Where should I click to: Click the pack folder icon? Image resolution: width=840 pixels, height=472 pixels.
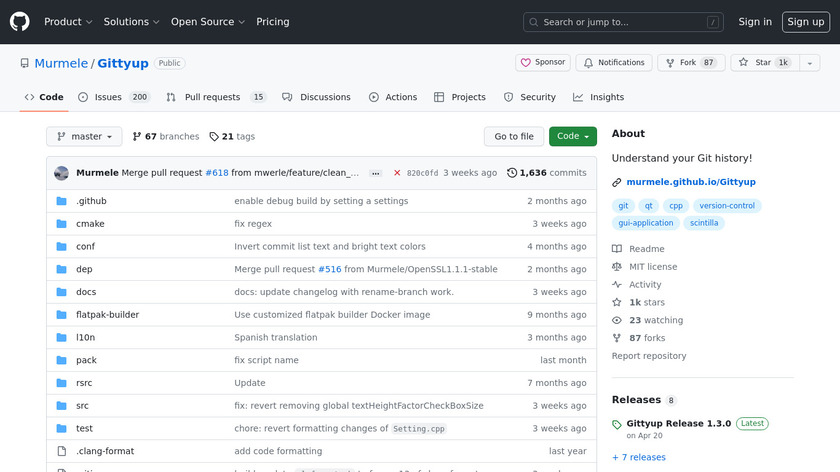click(x=62, y=360)
